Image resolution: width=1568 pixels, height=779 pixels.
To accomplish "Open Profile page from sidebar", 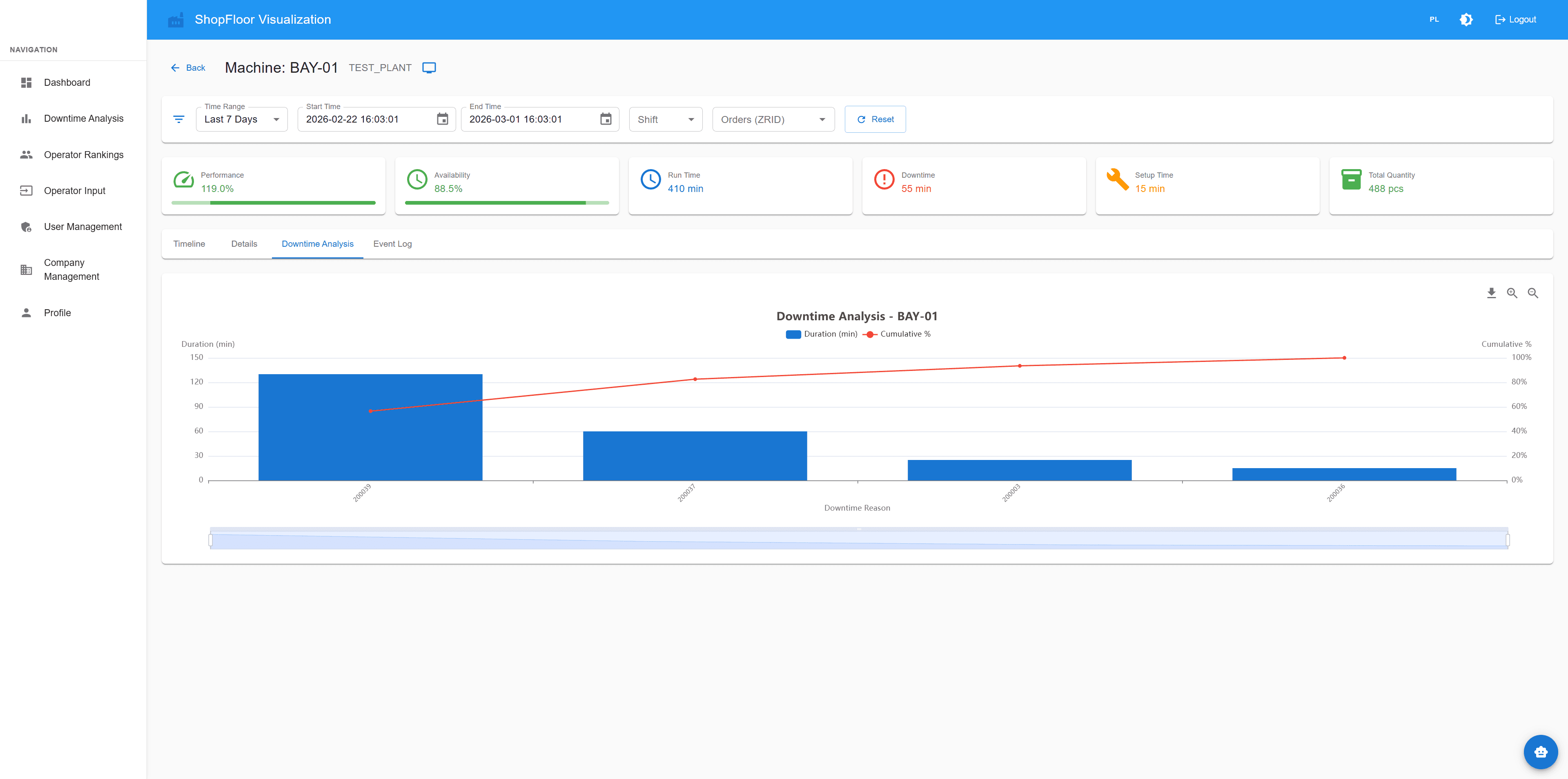I will (73, 312).
